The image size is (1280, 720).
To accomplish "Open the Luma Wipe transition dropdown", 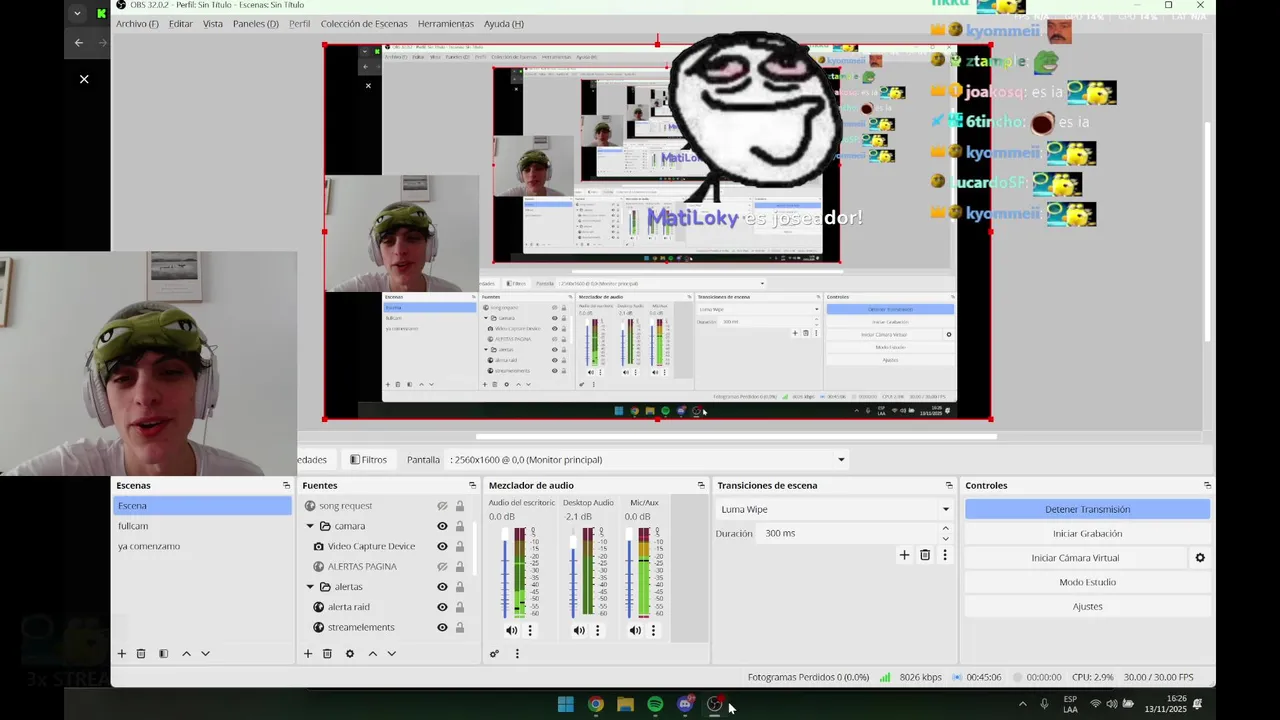I will pos(835,509).
